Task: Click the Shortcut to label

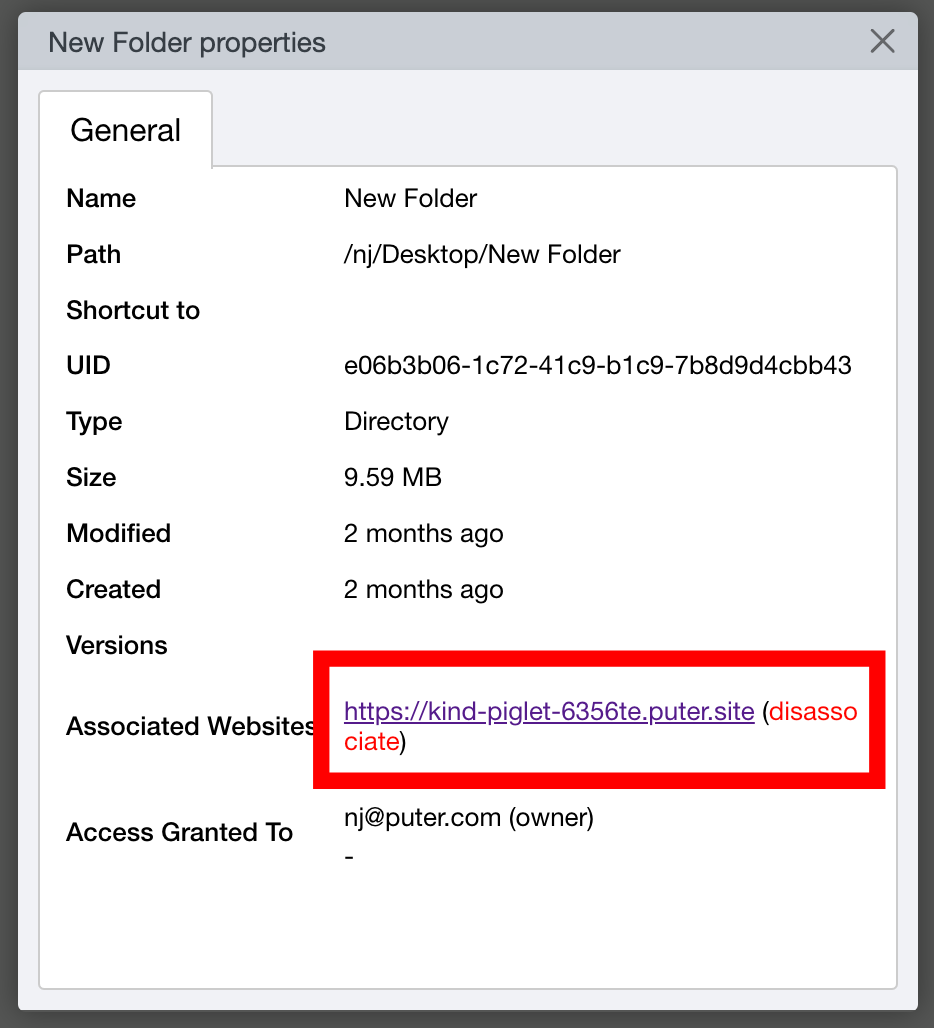Action: pyautogui.click(x=133, y=310)
